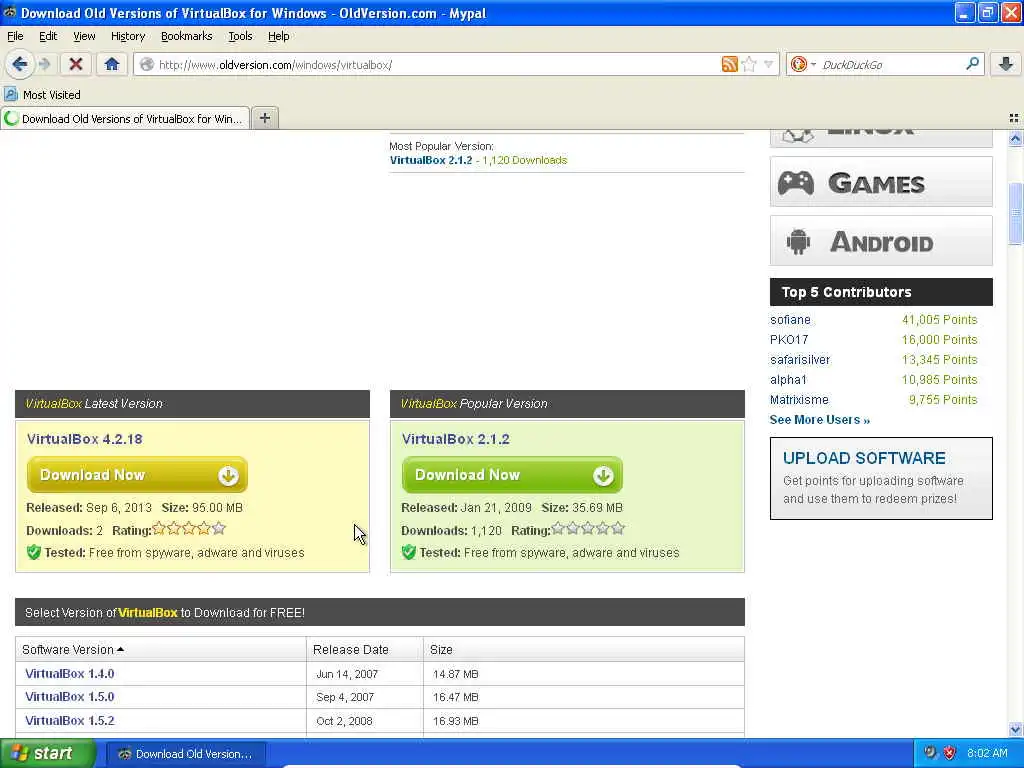Open VirtualBox 1.4.0 version link
This screenshot has width=1024, height=768.
click(x=69, y=673)
